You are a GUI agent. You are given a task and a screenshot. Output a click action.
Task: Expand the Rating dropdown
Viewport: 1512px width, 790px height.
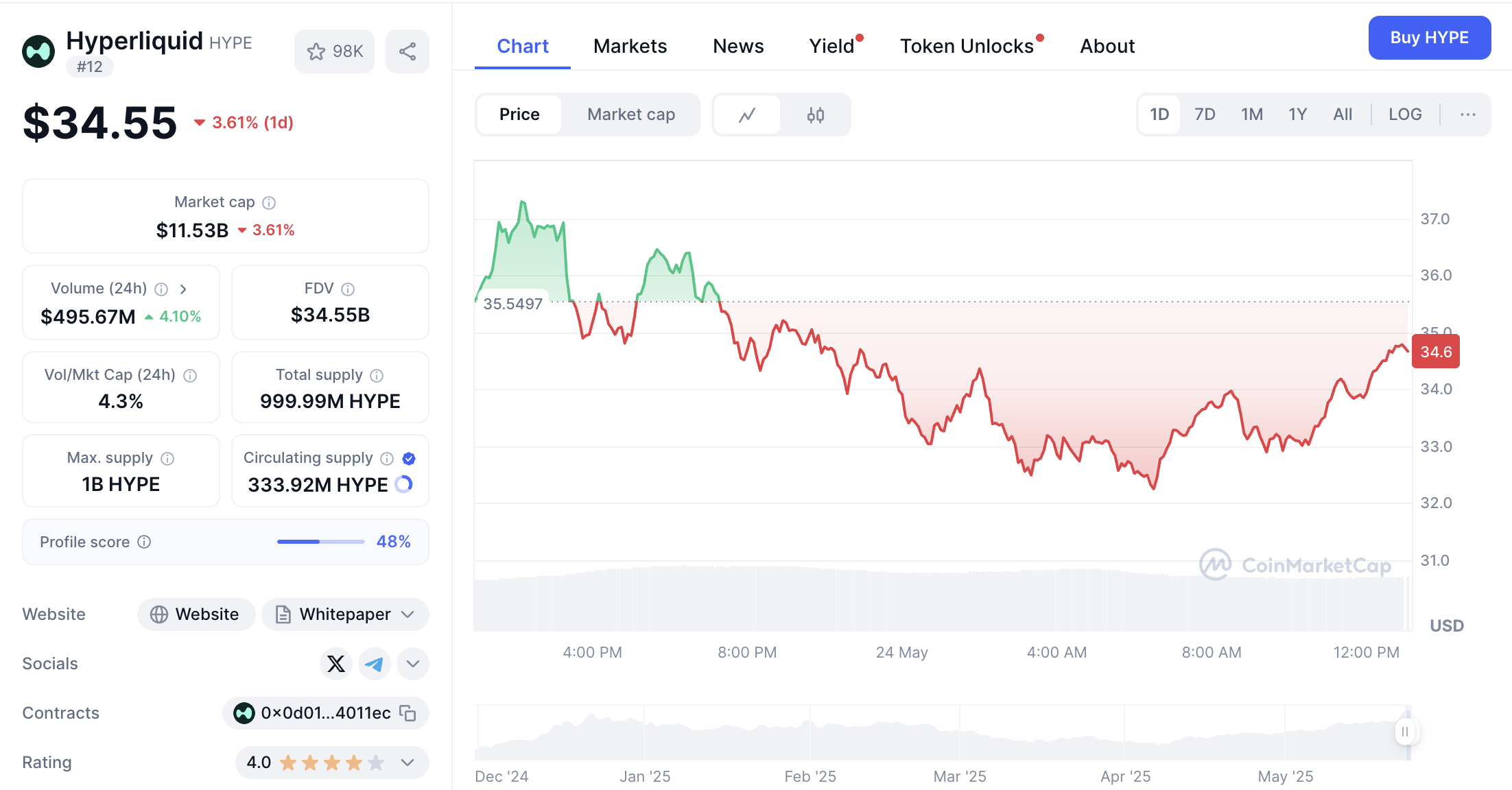(407, 763)
